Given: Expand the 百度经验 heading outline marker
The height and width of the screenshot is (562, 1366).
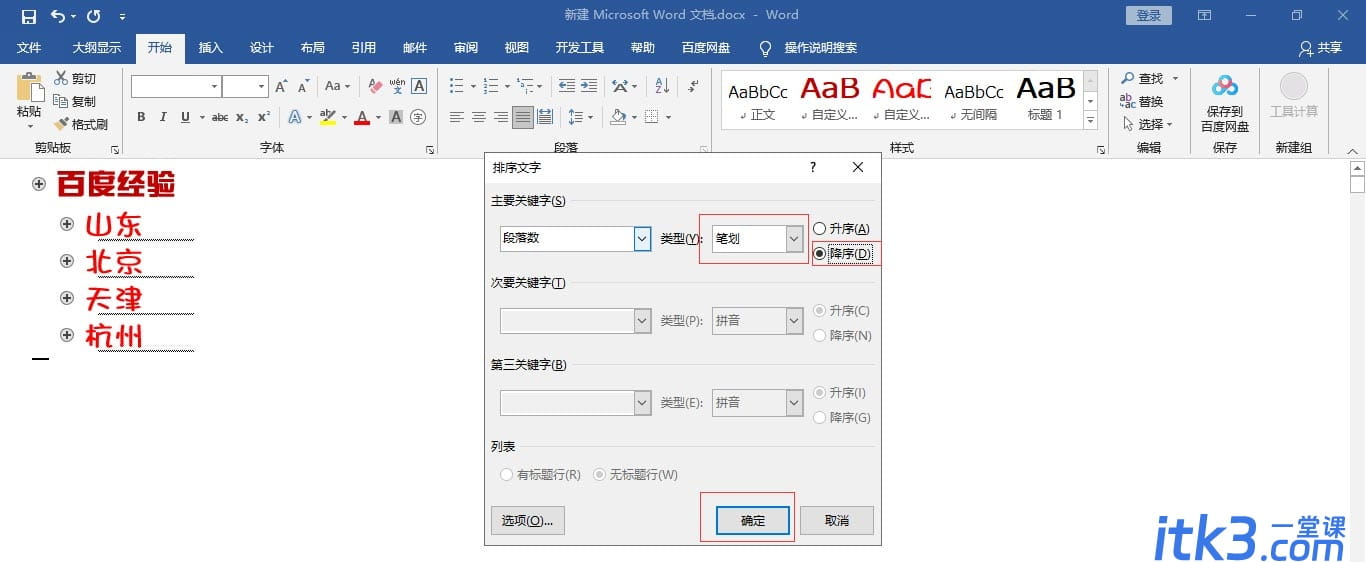Looking at the screenshot, I should [x=39, y=184].
